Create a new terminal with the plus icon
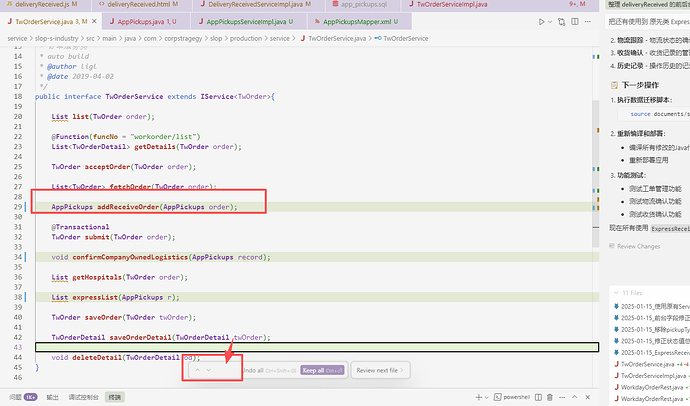690x406 pixels. click(x=478, y=397)
